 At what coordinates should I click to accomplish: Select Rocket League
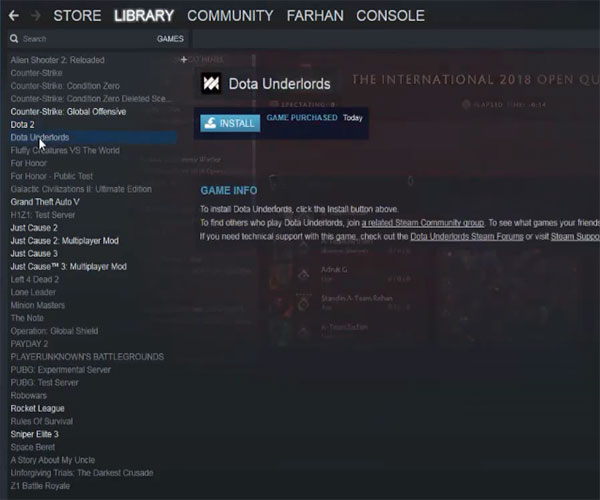(38, 409)
